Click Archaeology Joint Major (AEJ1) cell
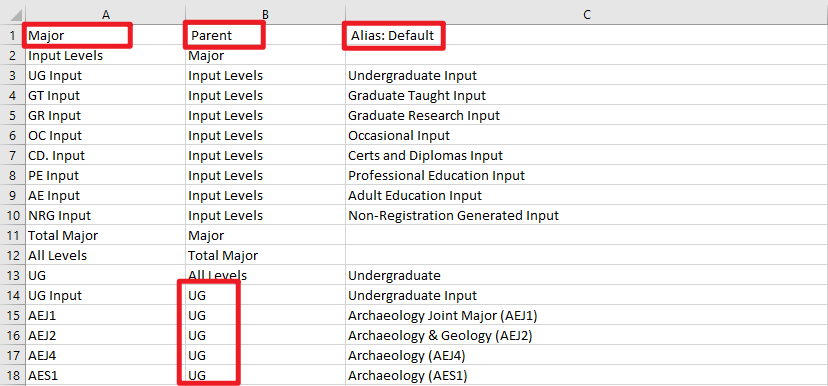Screen dimensions: 828x386 [587, 316]
